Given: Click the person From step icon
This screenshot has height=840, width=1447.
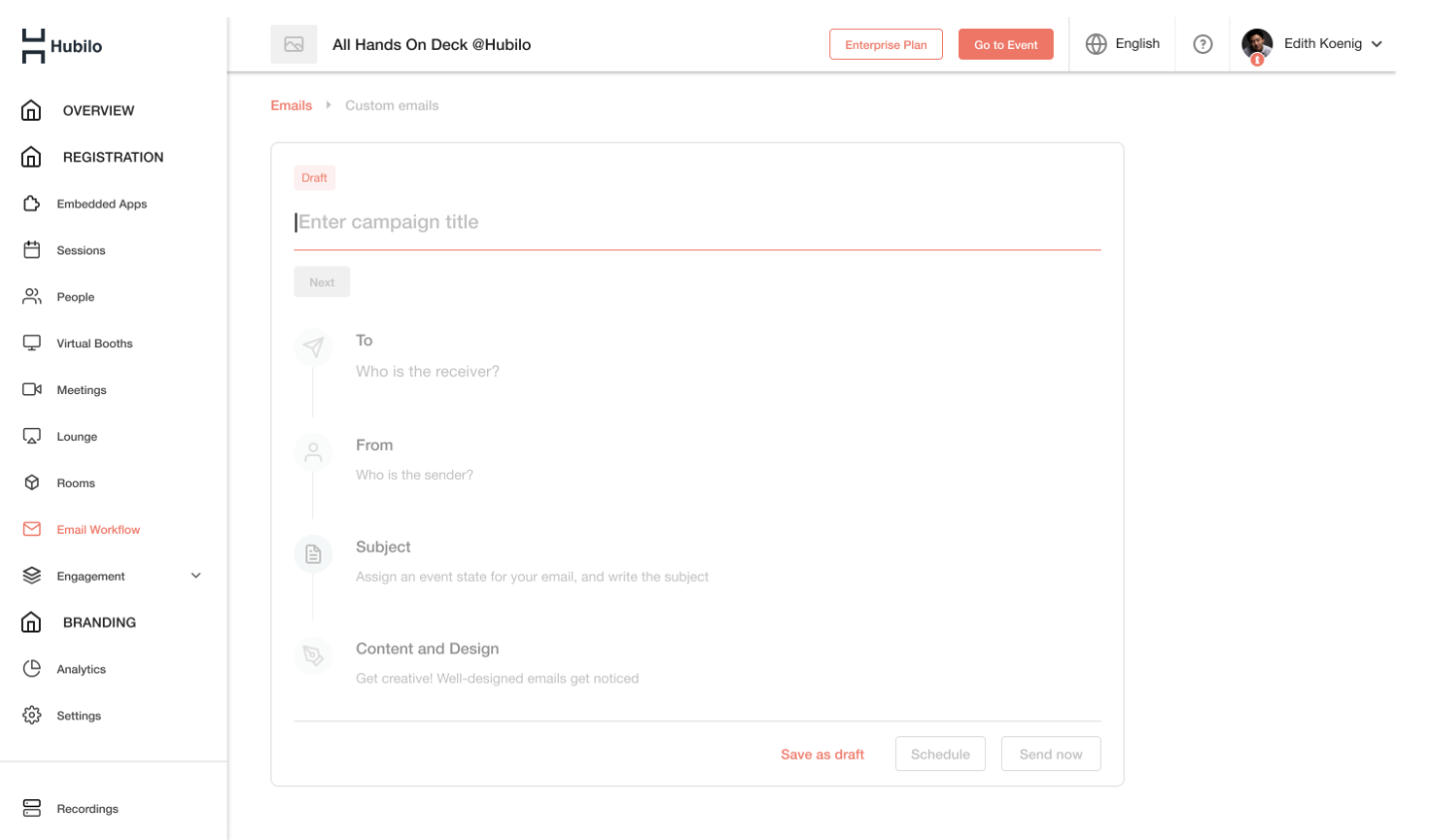Looking at the screenshot, I should [x=313, y=452].
